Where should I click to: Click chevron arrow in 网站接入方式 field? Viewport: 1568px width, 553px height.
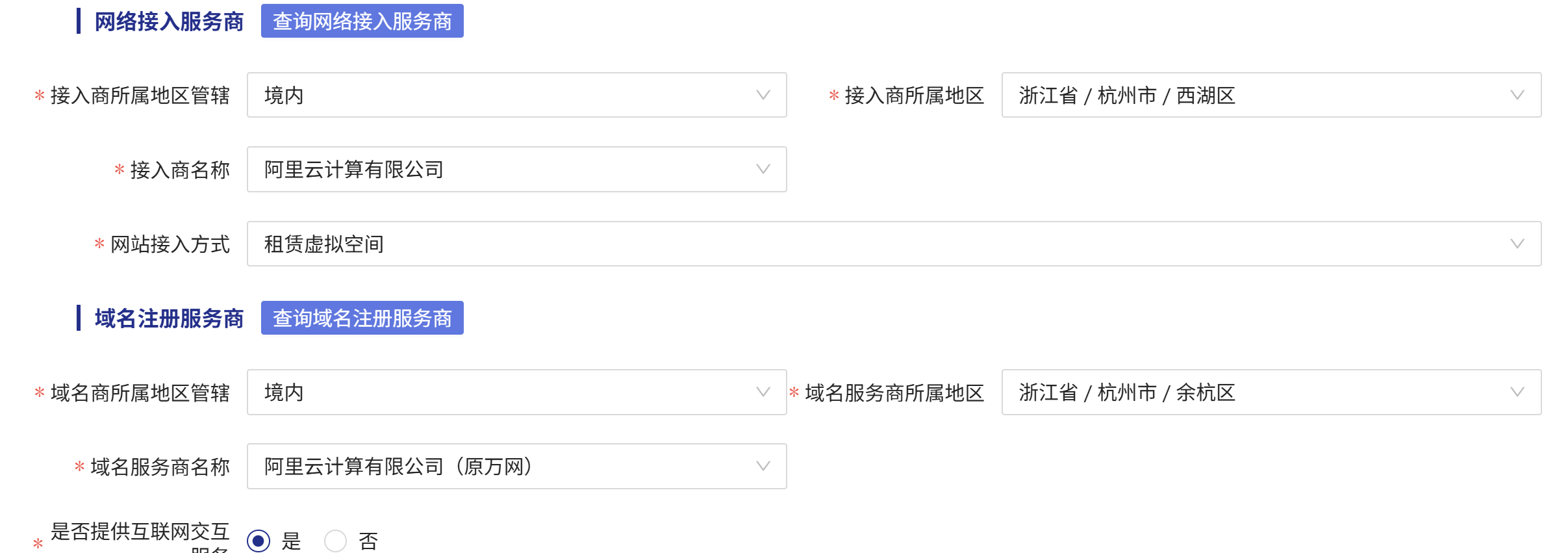(x=1517, y=244)
